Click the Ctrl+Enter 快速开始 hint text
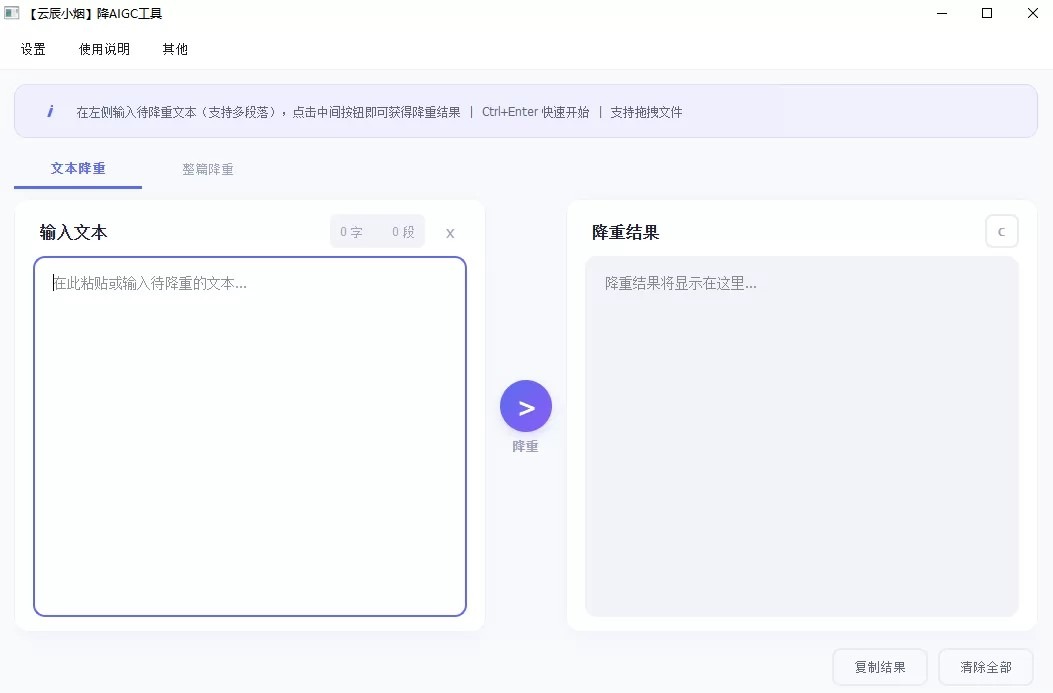The image size is (1053, 693). pyautogui.click(x=535, y=112)
